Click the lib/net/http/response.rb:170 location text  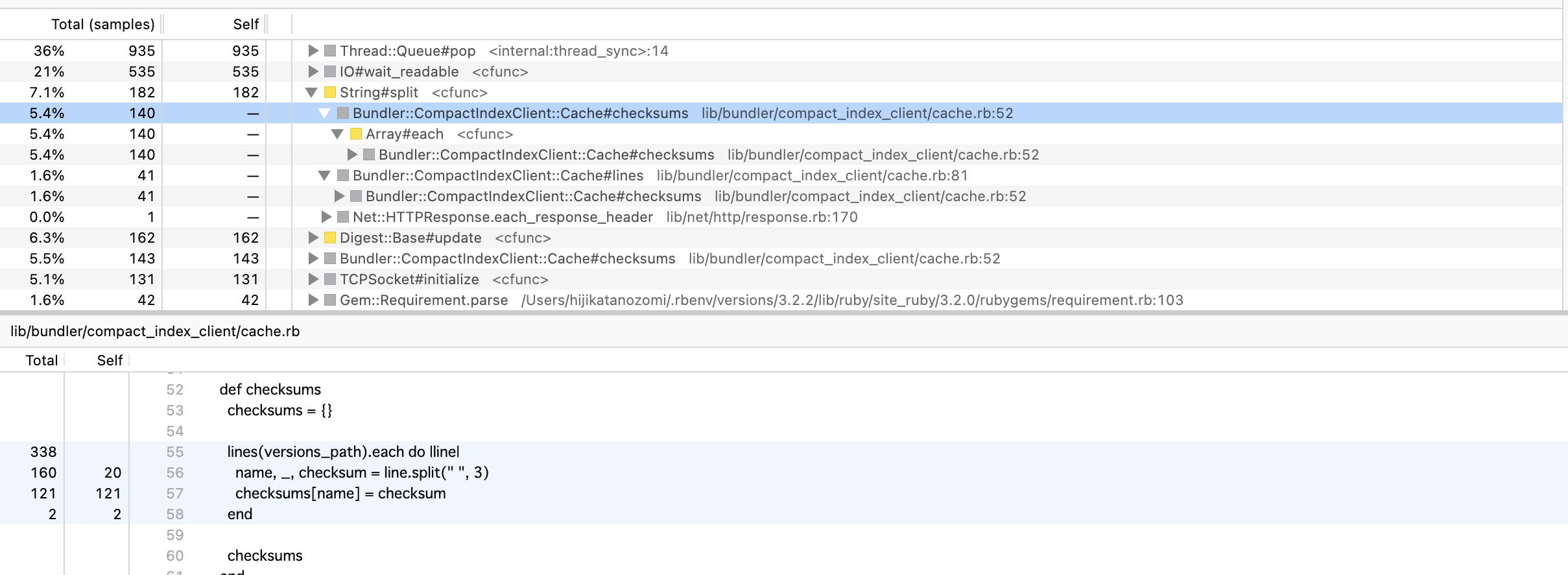click(x=762, y=217)
